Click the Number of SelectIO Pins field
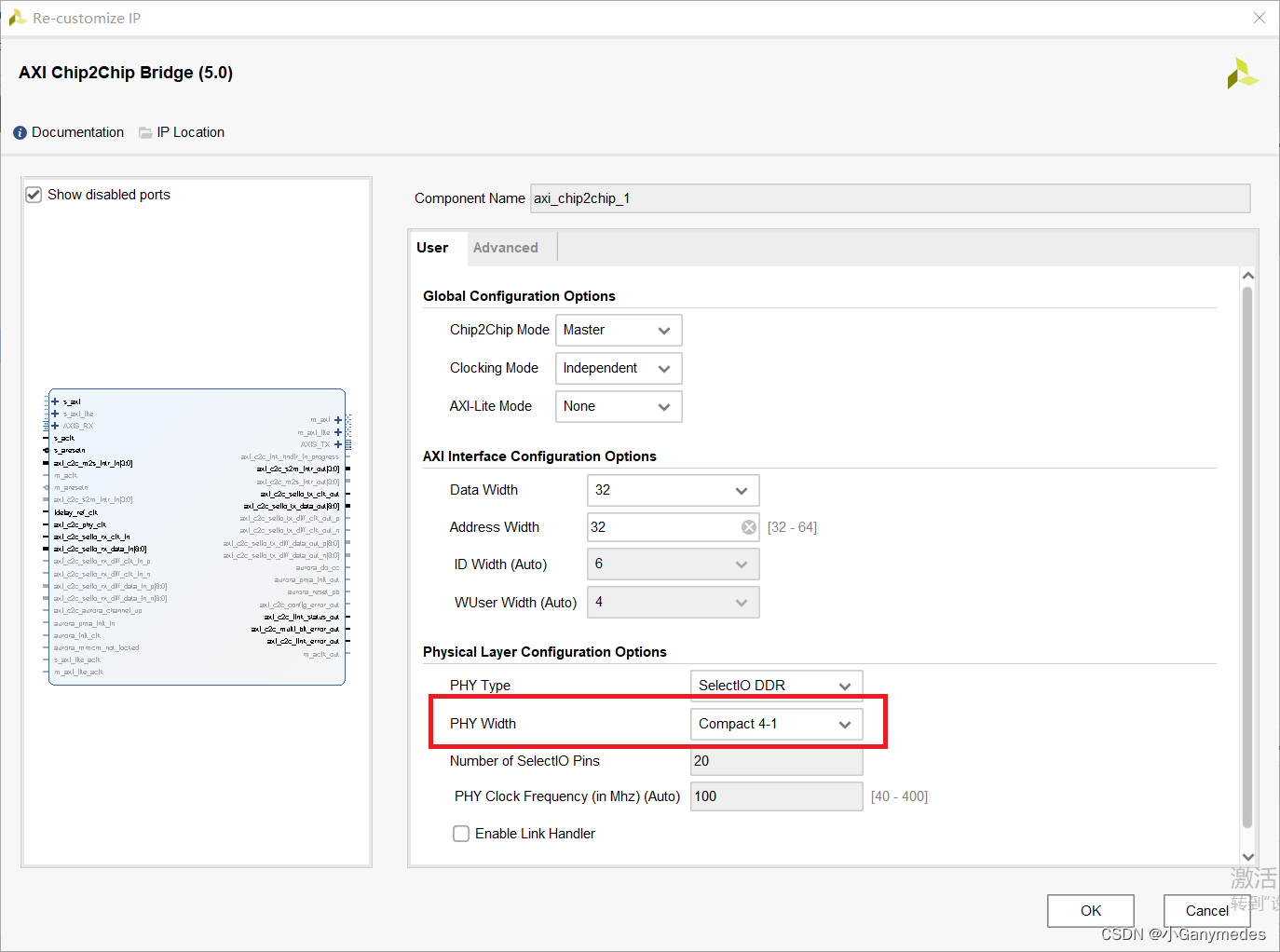 (x=777, y=761)
